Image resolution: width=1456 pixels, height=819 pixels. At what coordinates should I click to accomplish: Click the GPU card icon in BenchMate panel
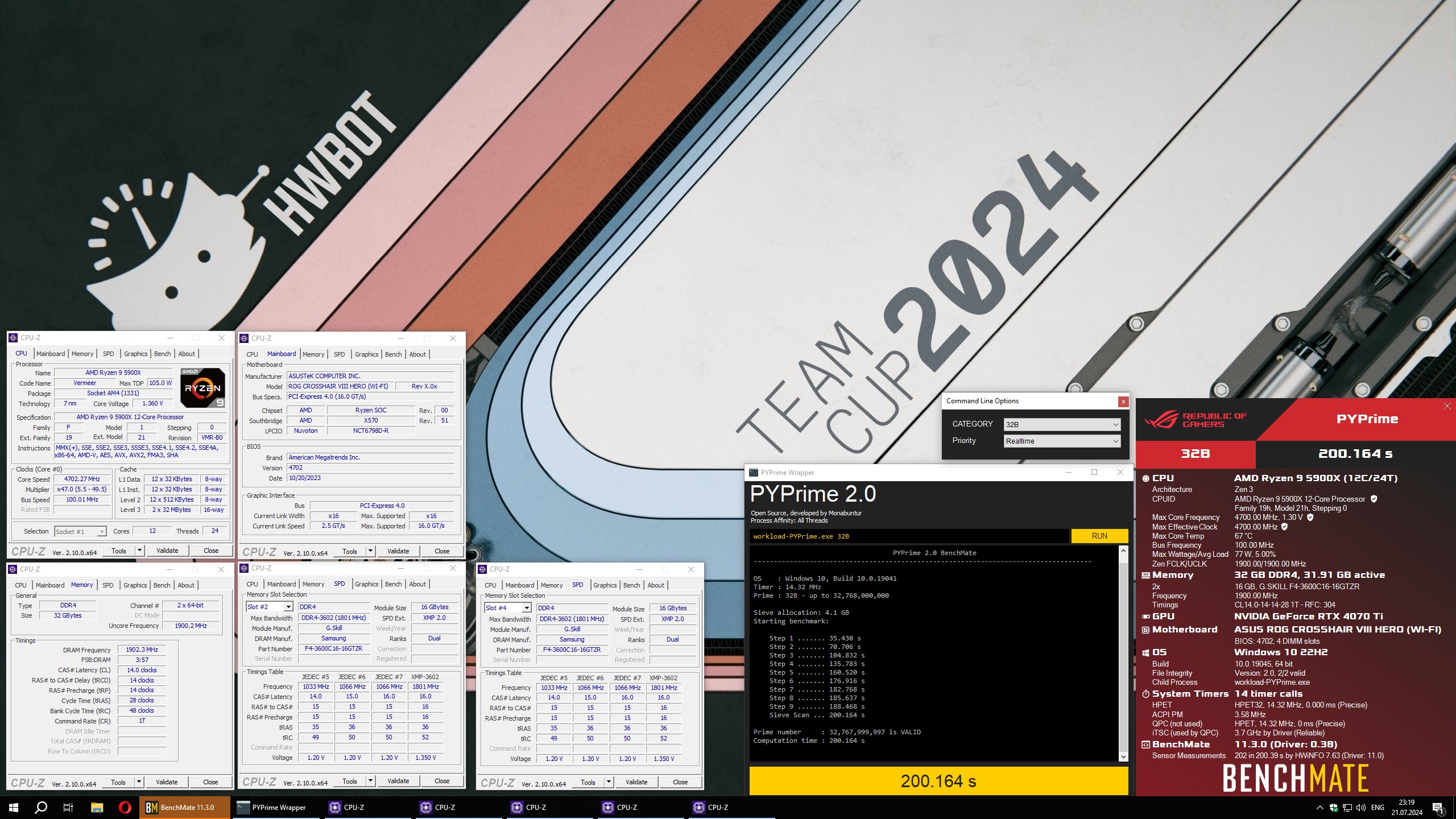click(1145, 617)
